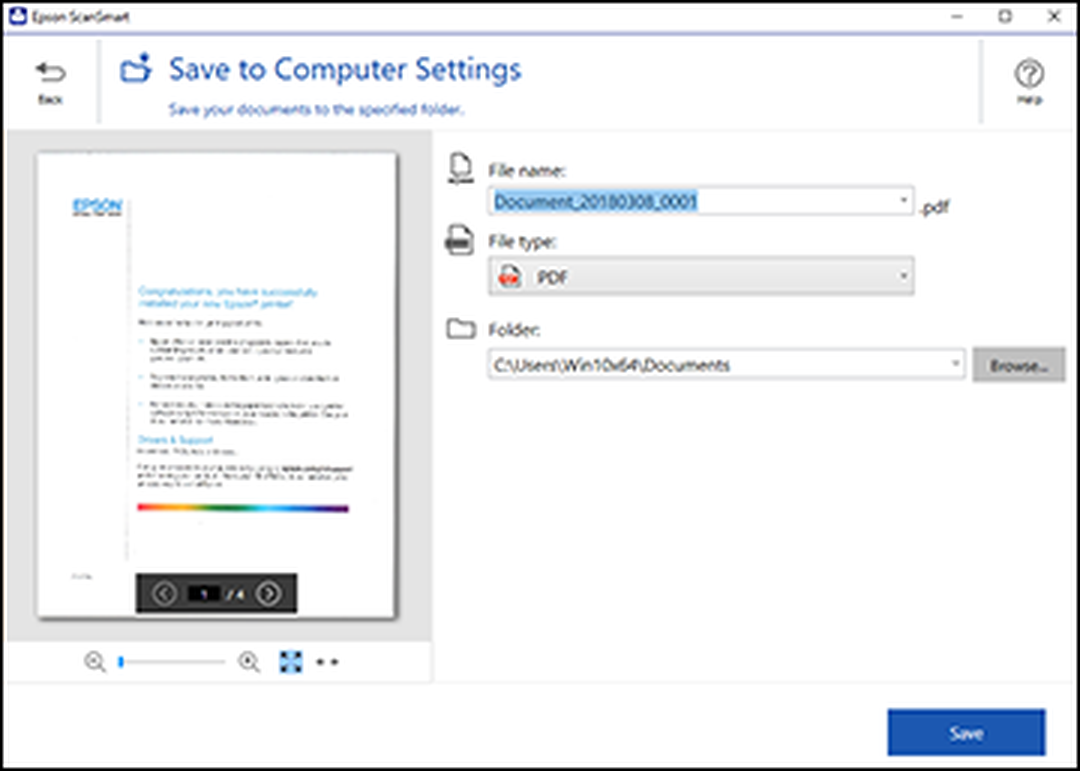1080x771 pixels.
Task: Go to next page with the right arrow
Action: tap(269, 593)
